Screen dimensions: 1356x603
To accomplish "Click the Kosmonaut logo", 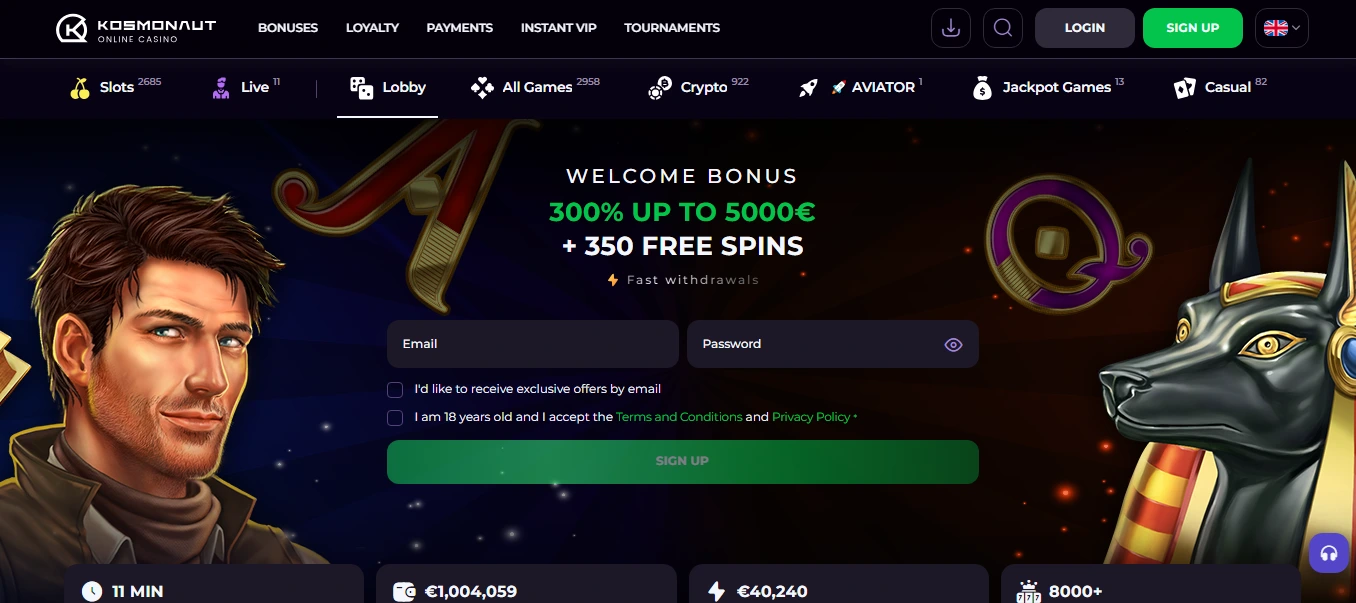I will 136,28.
